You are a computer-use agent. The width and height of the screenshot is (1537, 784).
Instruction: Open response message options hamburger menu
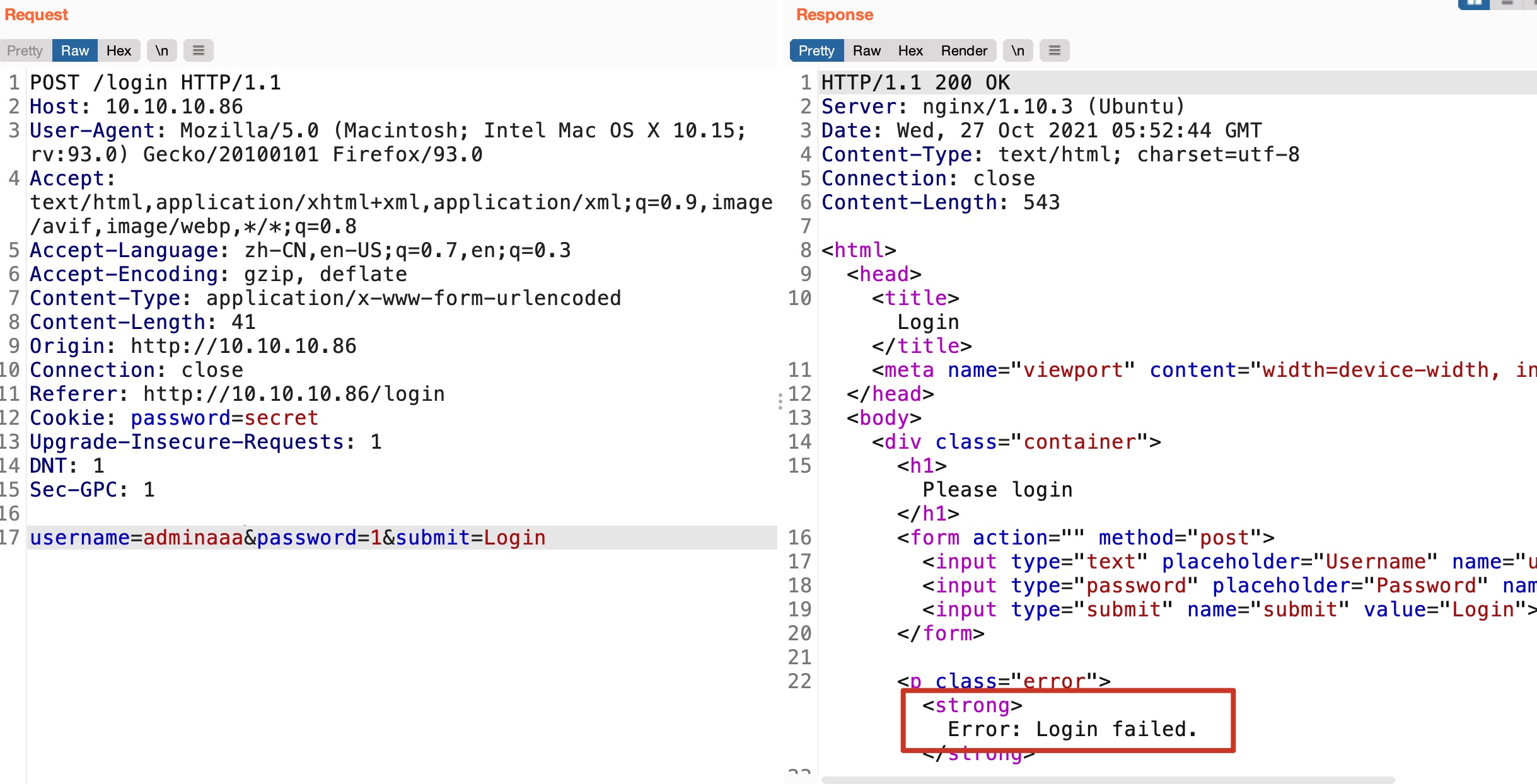[1054, 50]
